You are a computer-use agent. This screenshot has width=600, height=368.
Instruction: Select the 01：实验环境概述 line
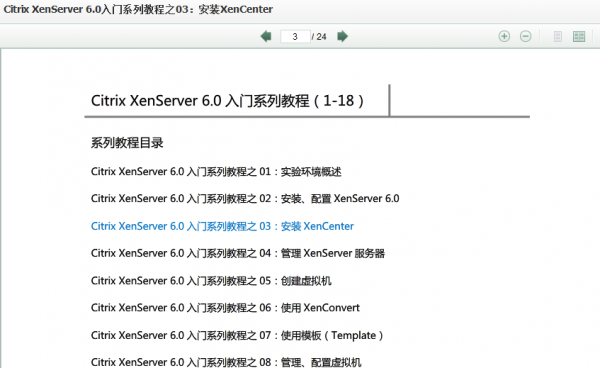pos(216,171)
